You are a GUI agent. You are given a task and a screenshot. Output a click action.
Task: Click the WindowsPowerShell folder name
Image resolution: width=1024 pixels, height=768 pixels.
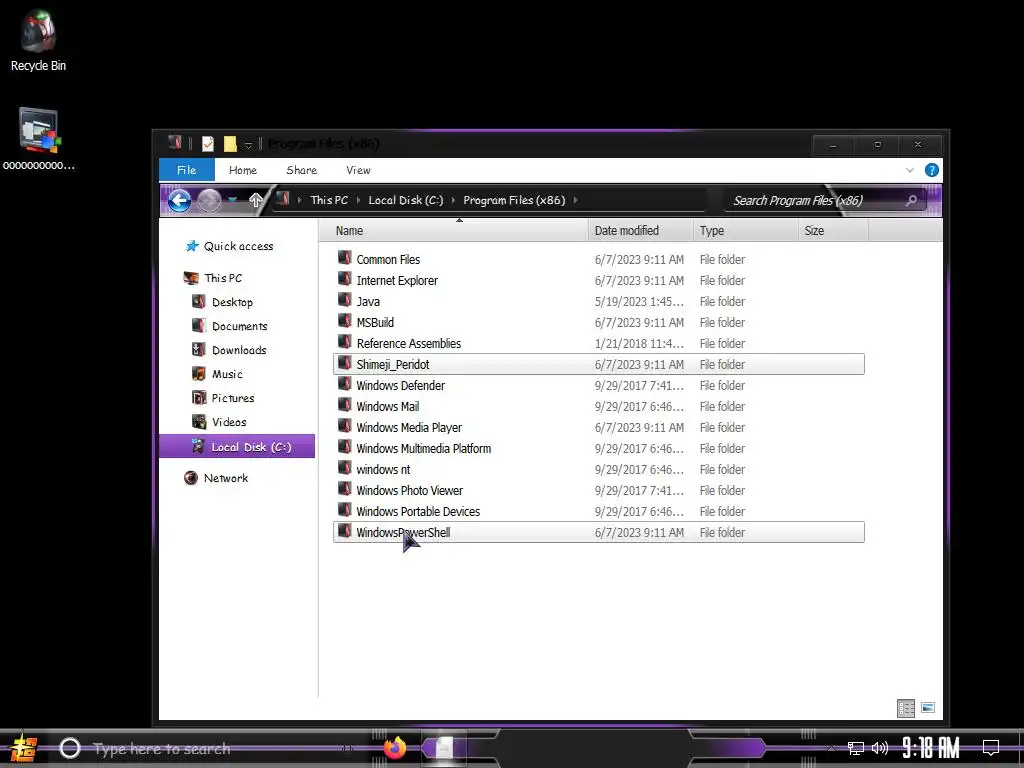pyautogui.click(x=403, y=532)
